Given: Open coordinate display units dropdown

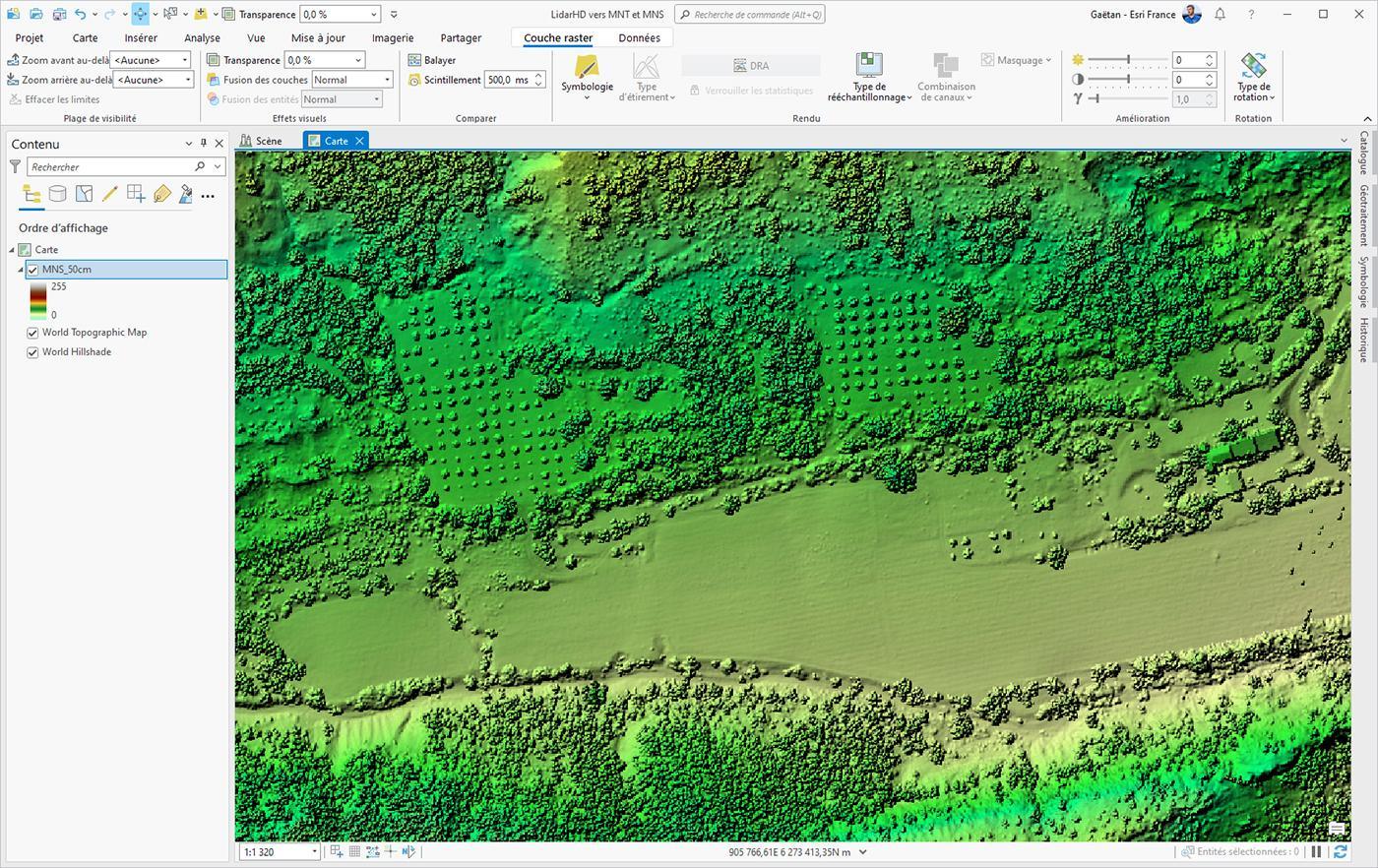Looking at the screenshot, I should coord(863,852).
